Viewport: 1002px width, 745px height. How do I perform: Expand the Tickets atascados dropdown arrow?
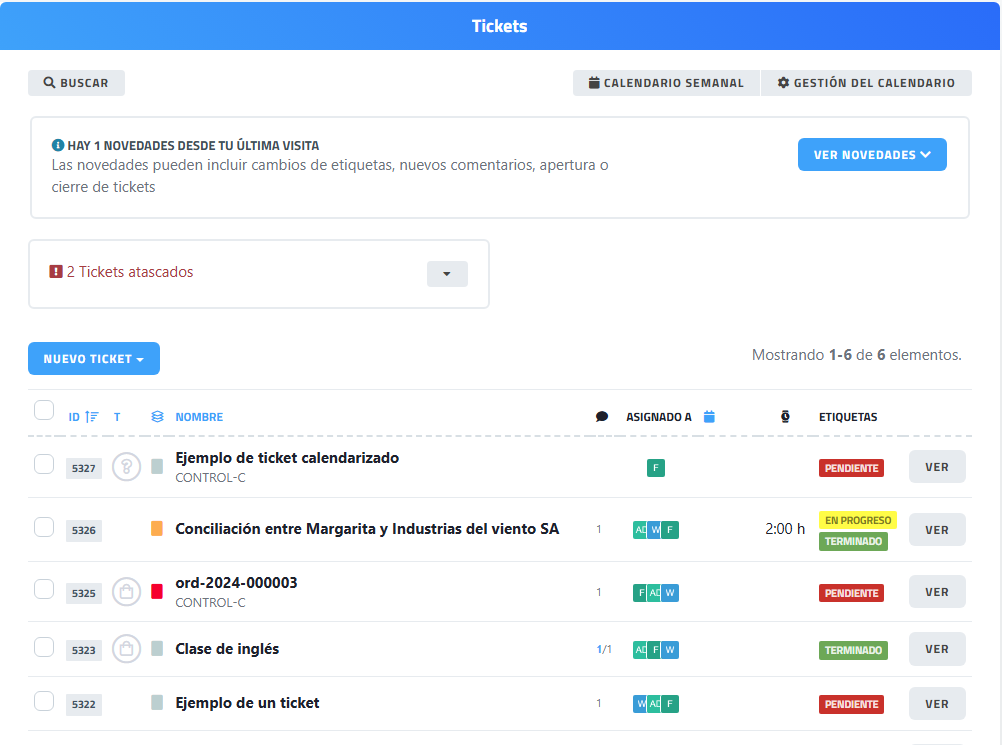click(447, 274)
